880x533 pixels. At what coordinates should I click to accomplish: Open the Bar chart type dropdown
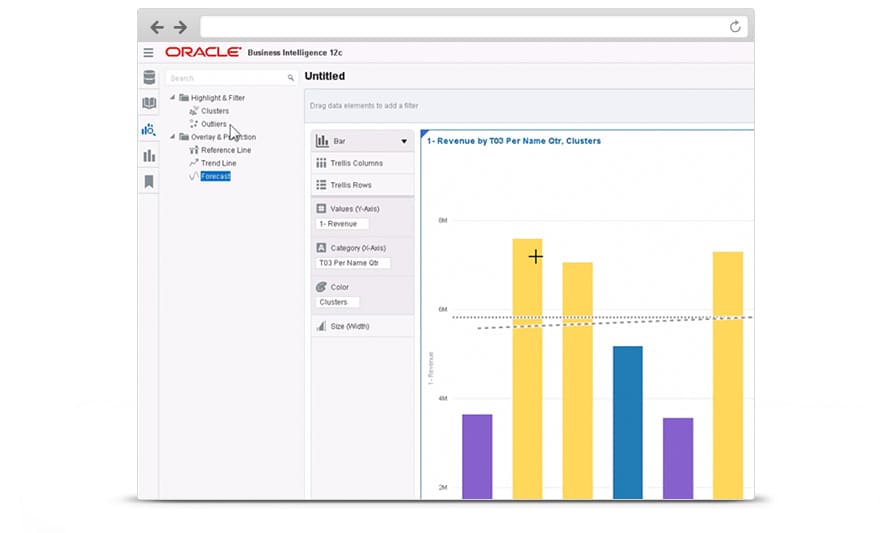404,141
